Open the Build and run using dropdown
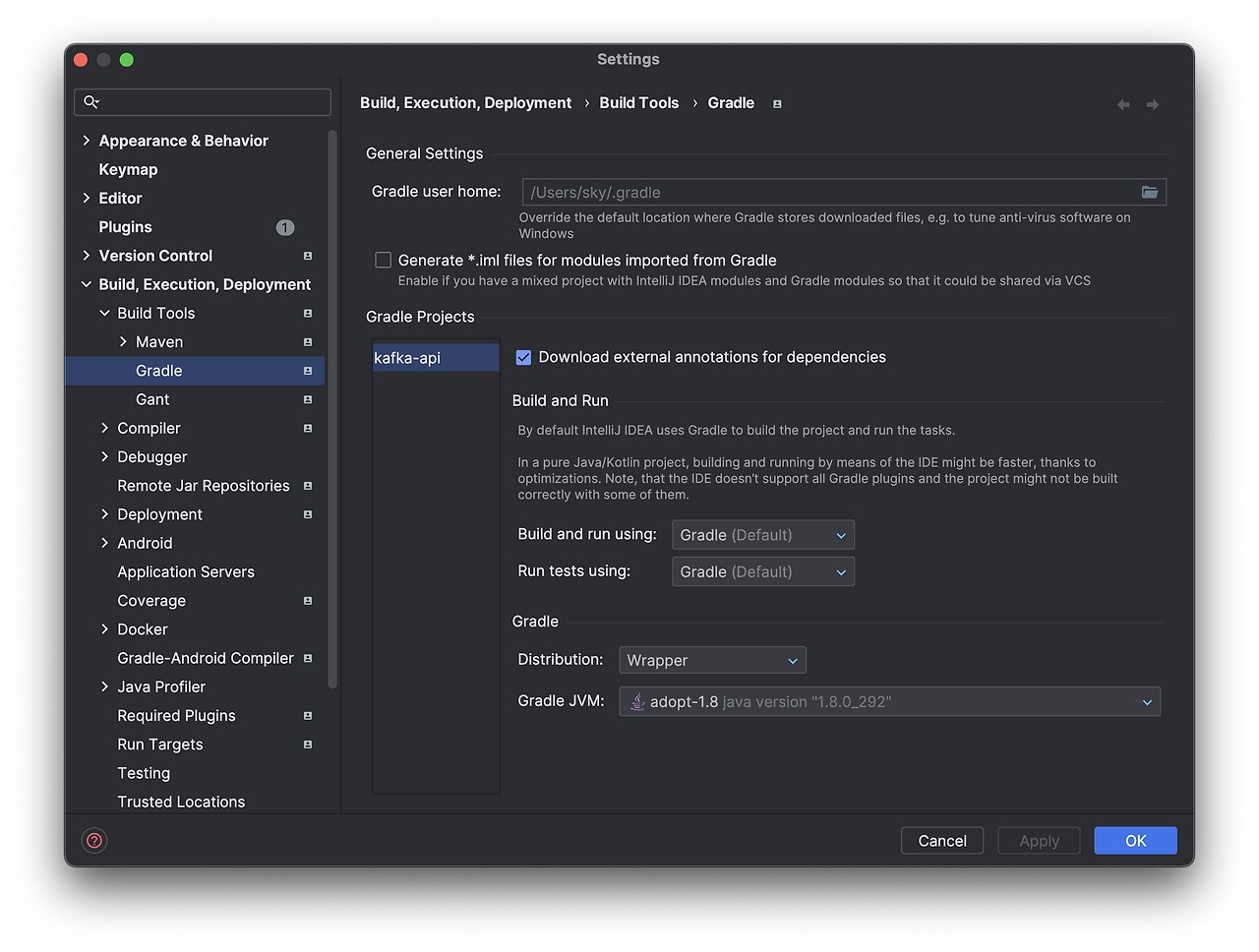The image size is (1259, 952). tap(763, 535)
